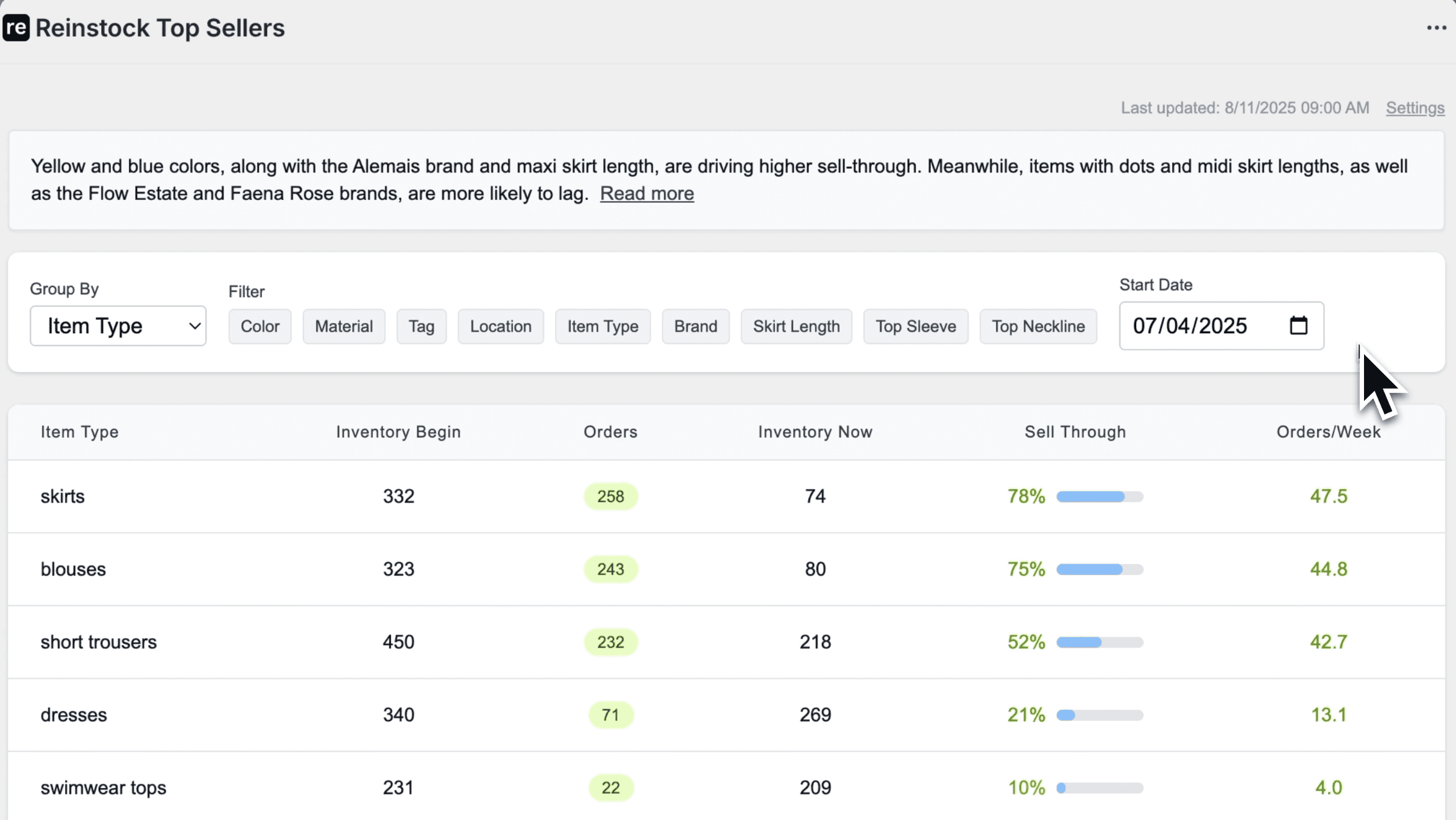The width and height of the screenshot is (1456, 820).
Task: Click the Item Type filter chip
Action: click(x=603, y=327)
